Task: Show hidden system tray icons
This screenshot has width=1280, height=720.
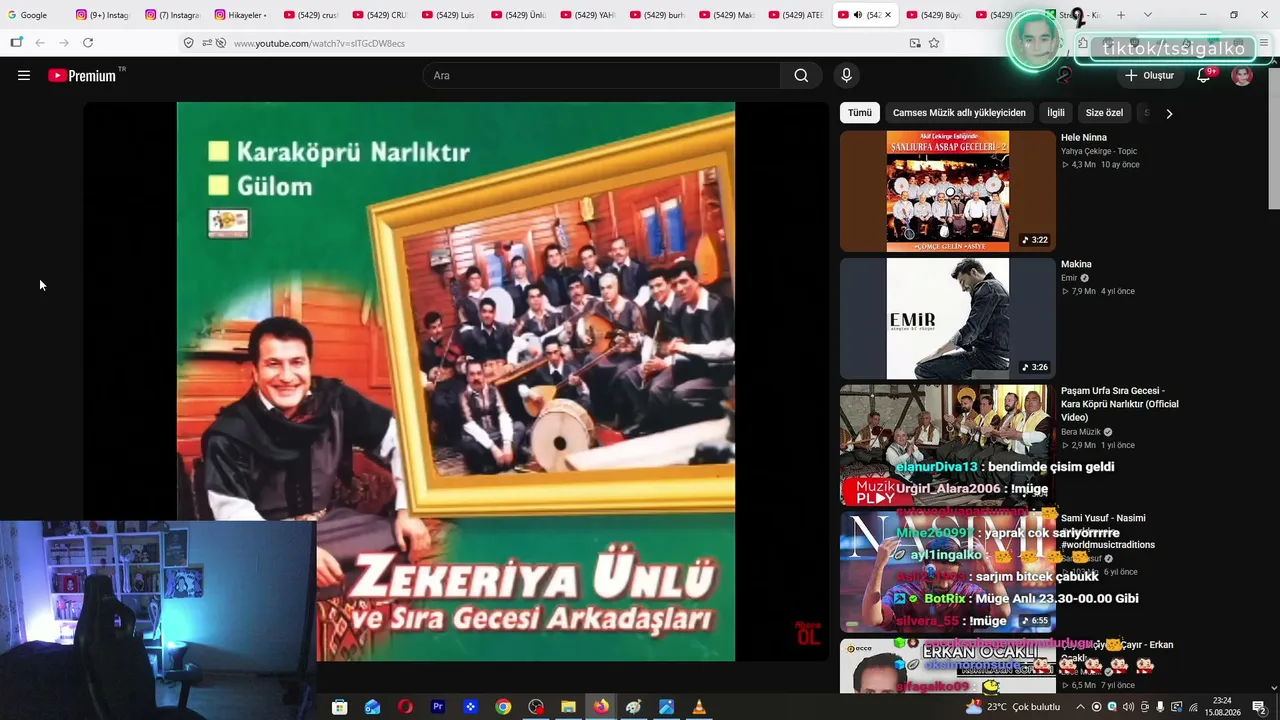Action: coord(1081,707)
